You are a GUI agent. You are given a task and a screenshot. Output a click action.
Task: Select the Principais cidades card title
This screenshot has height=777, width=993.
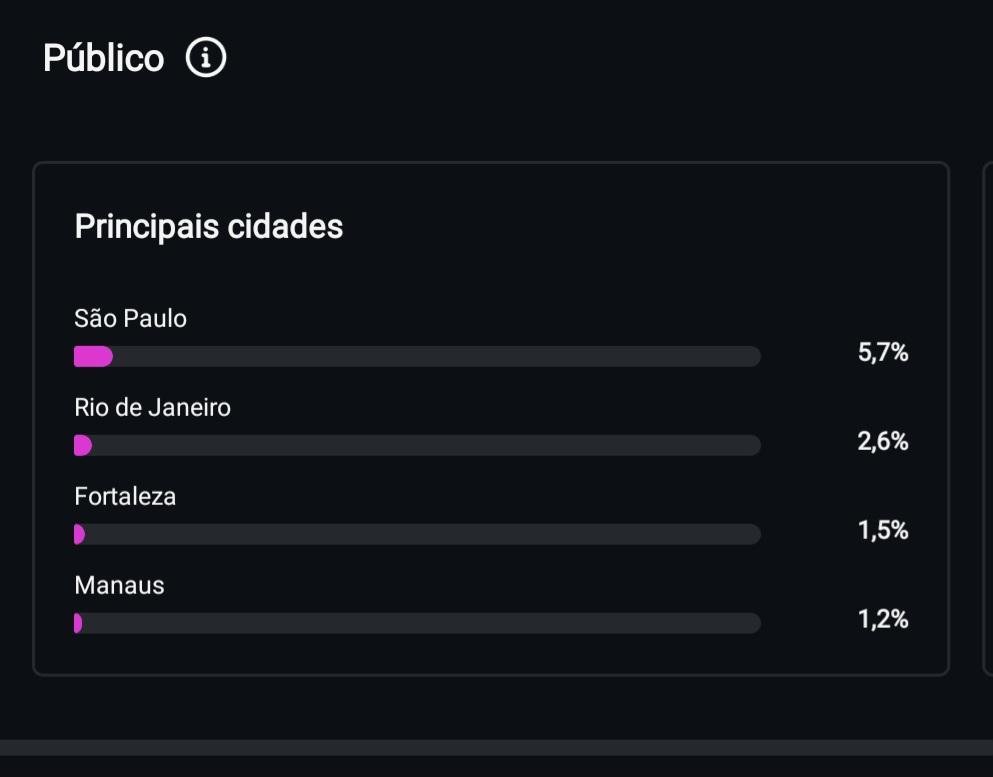[208, 227]
